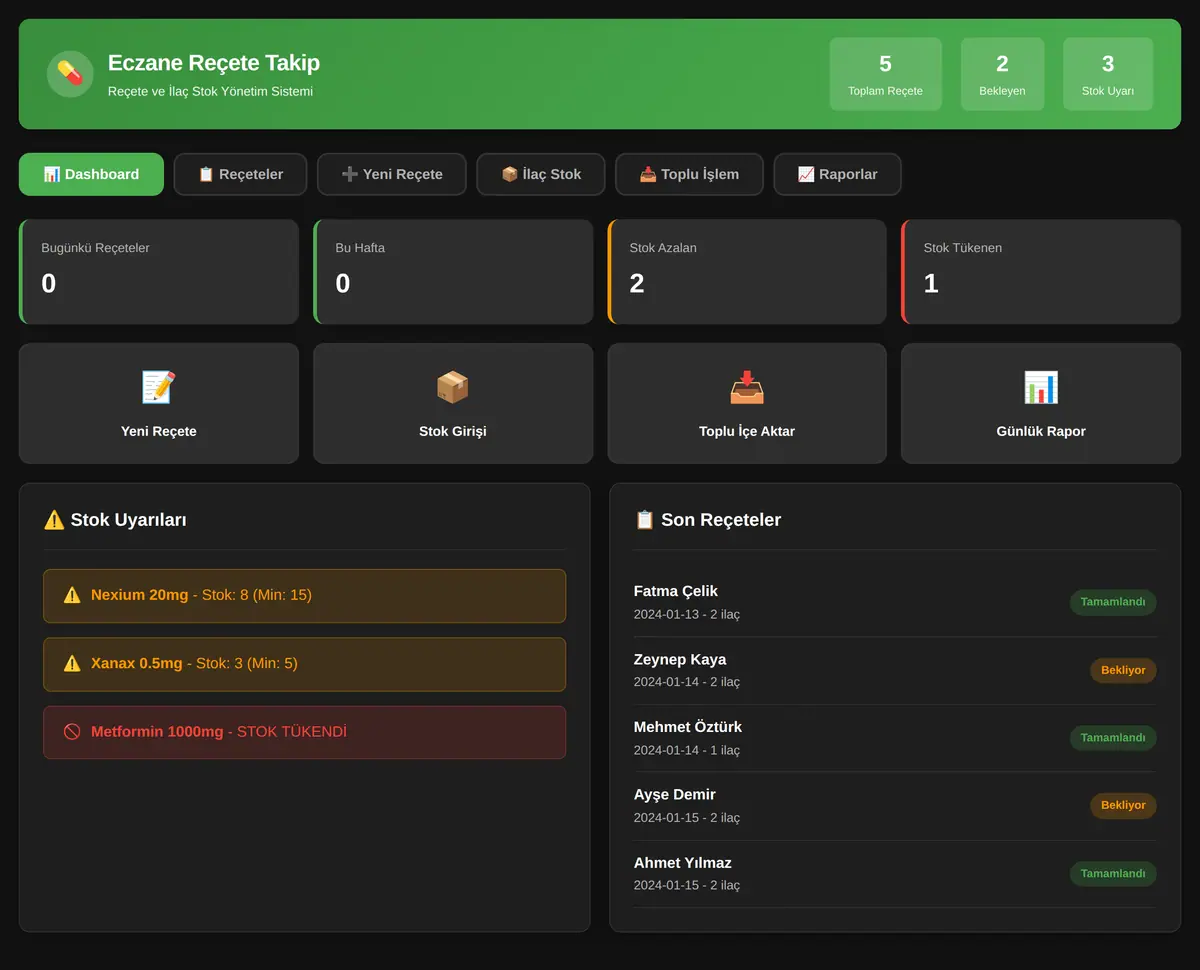
Task: Click the prohibited icon beside Metformin 1000mg
Action: (72, 732)
